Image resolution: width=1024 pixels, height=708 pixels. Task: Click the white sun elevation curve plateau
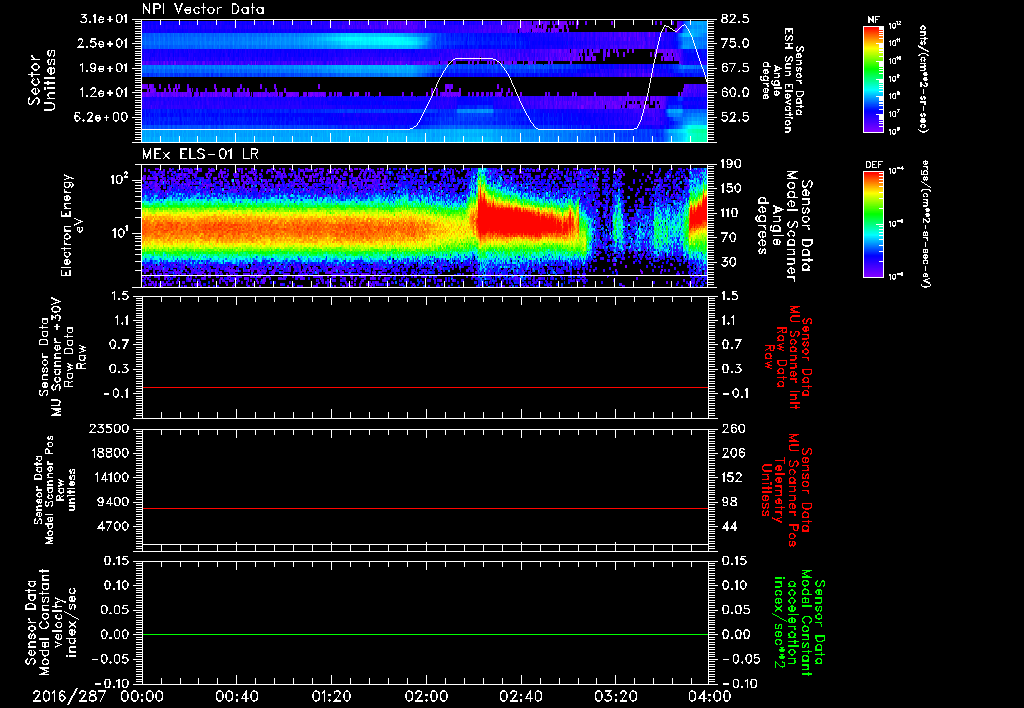[x=473, y=59]
